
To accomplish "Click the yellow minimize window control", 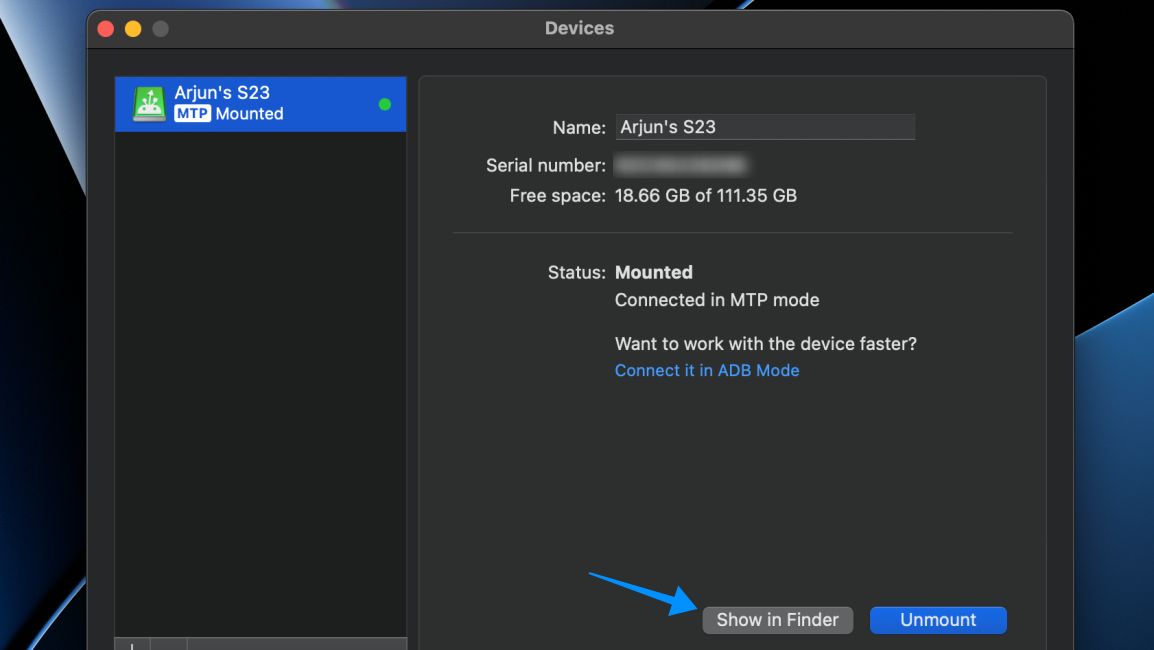I will (132, 28).
